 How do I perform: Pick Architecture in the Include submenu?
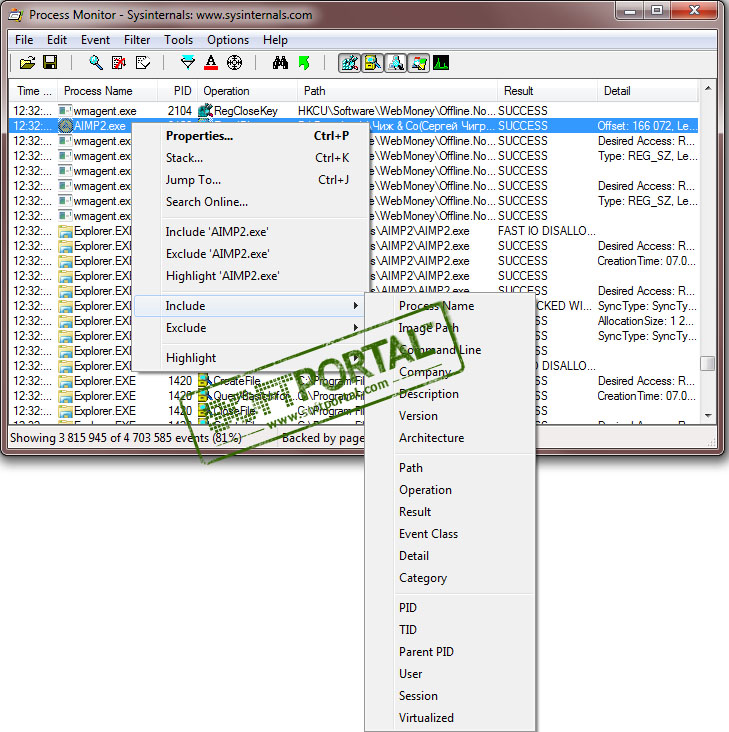tap(450, 437)
